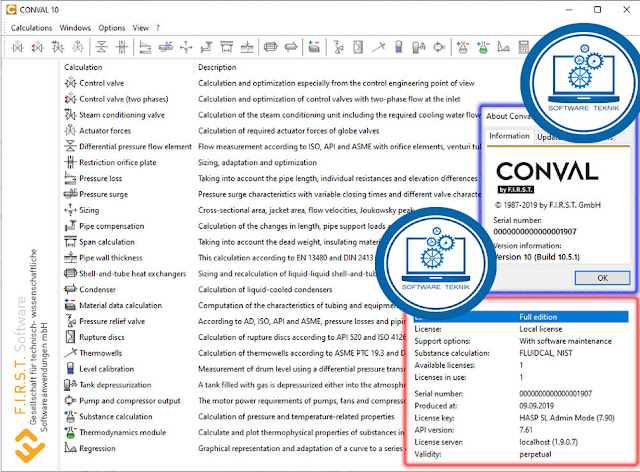Screen dimensions: 640x472
Task: Select the Rupture discs toolbar icon
Action: click(358, 47)
